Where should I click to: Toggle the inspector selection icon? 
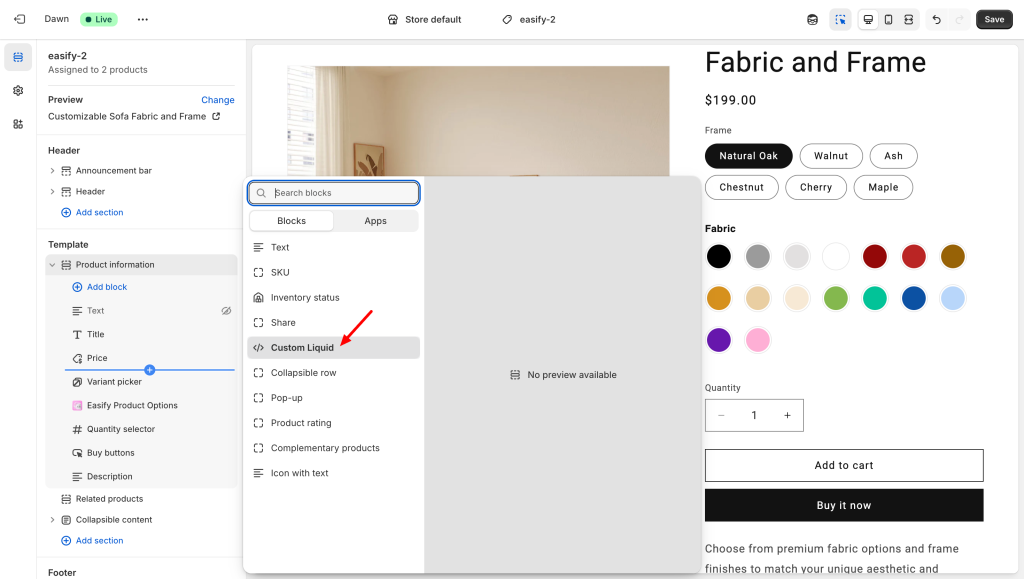[x=840, y=19]
